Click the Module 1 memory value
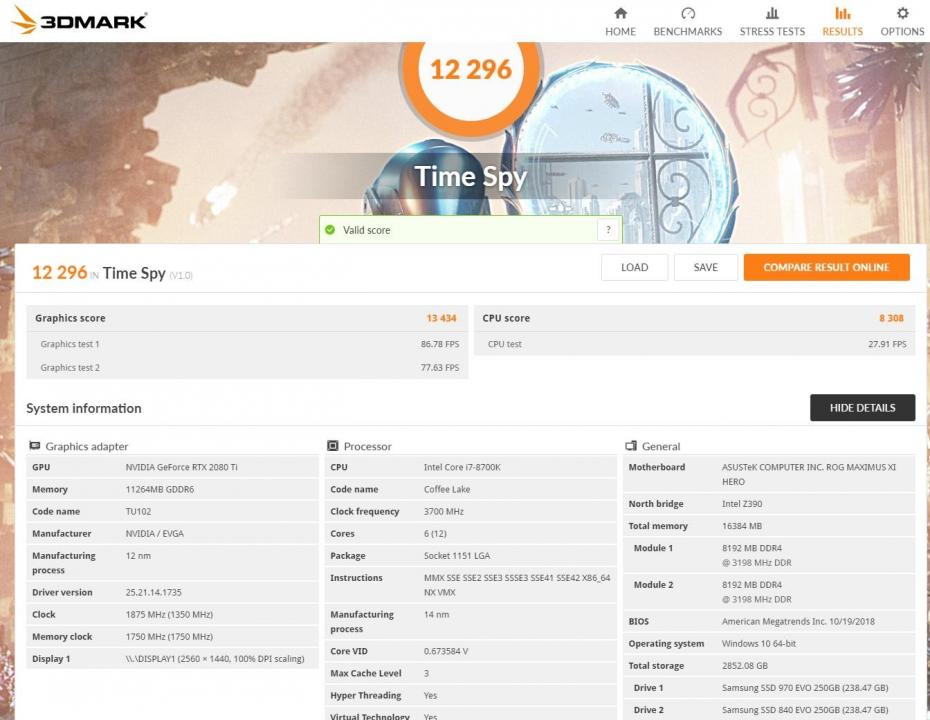 757,555
